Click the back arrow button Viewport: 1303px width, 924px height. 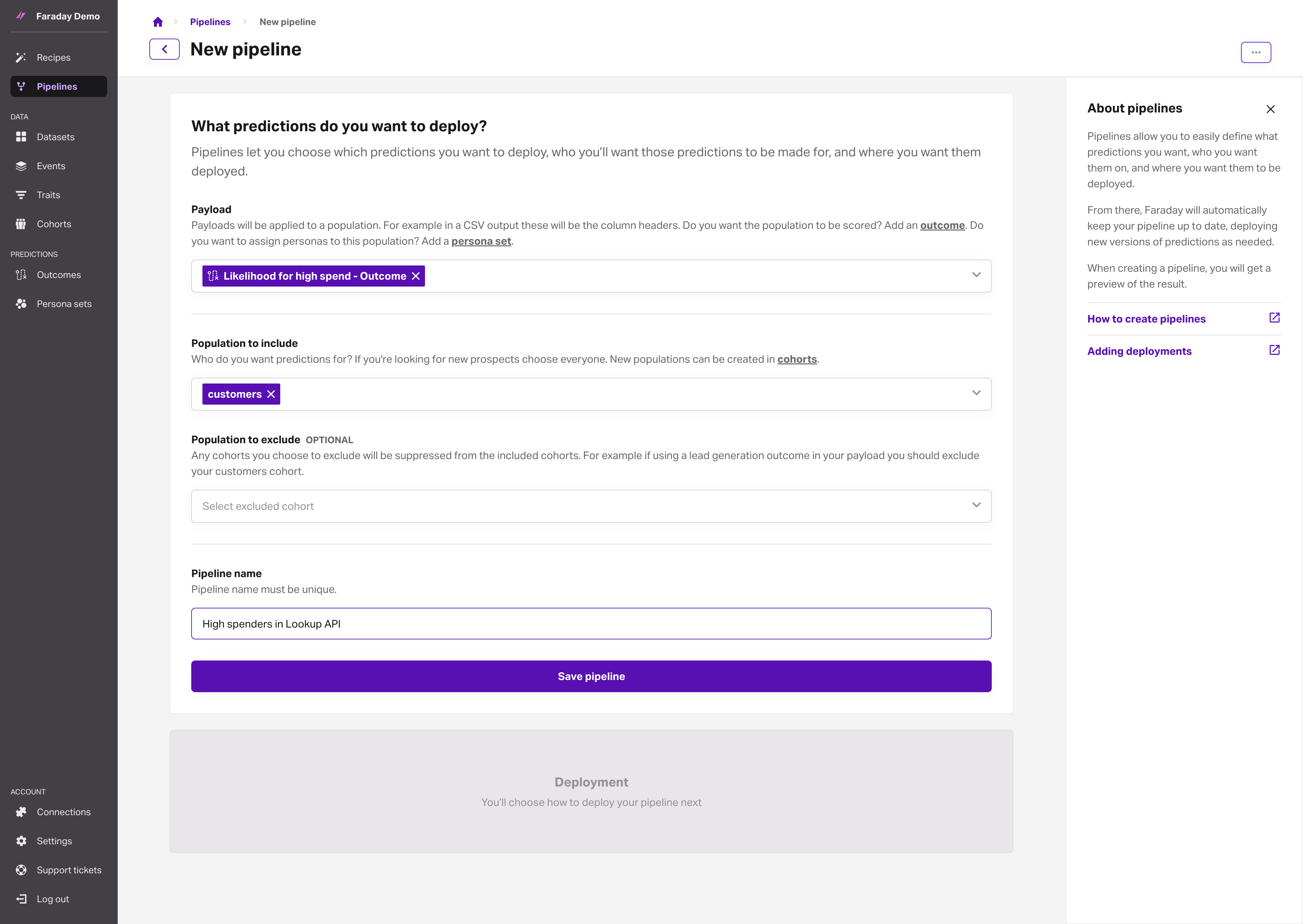[165, 49]
